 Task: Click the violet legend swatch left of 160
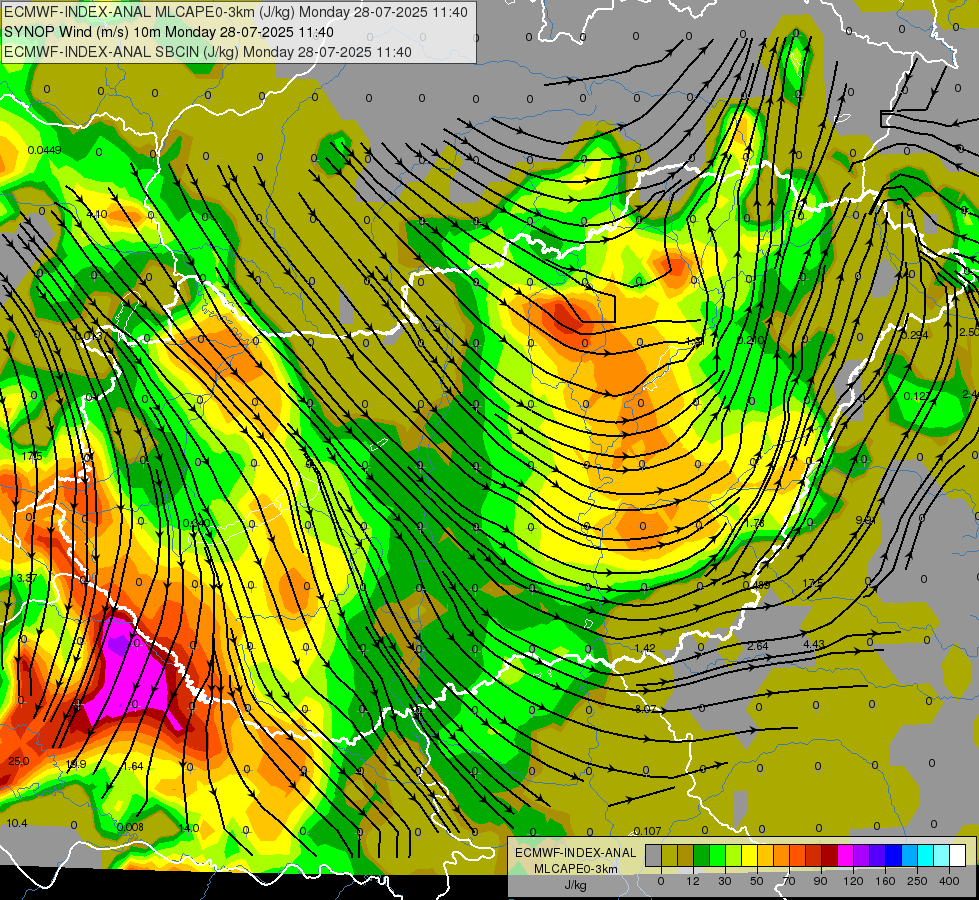click(x=877, y=856)
